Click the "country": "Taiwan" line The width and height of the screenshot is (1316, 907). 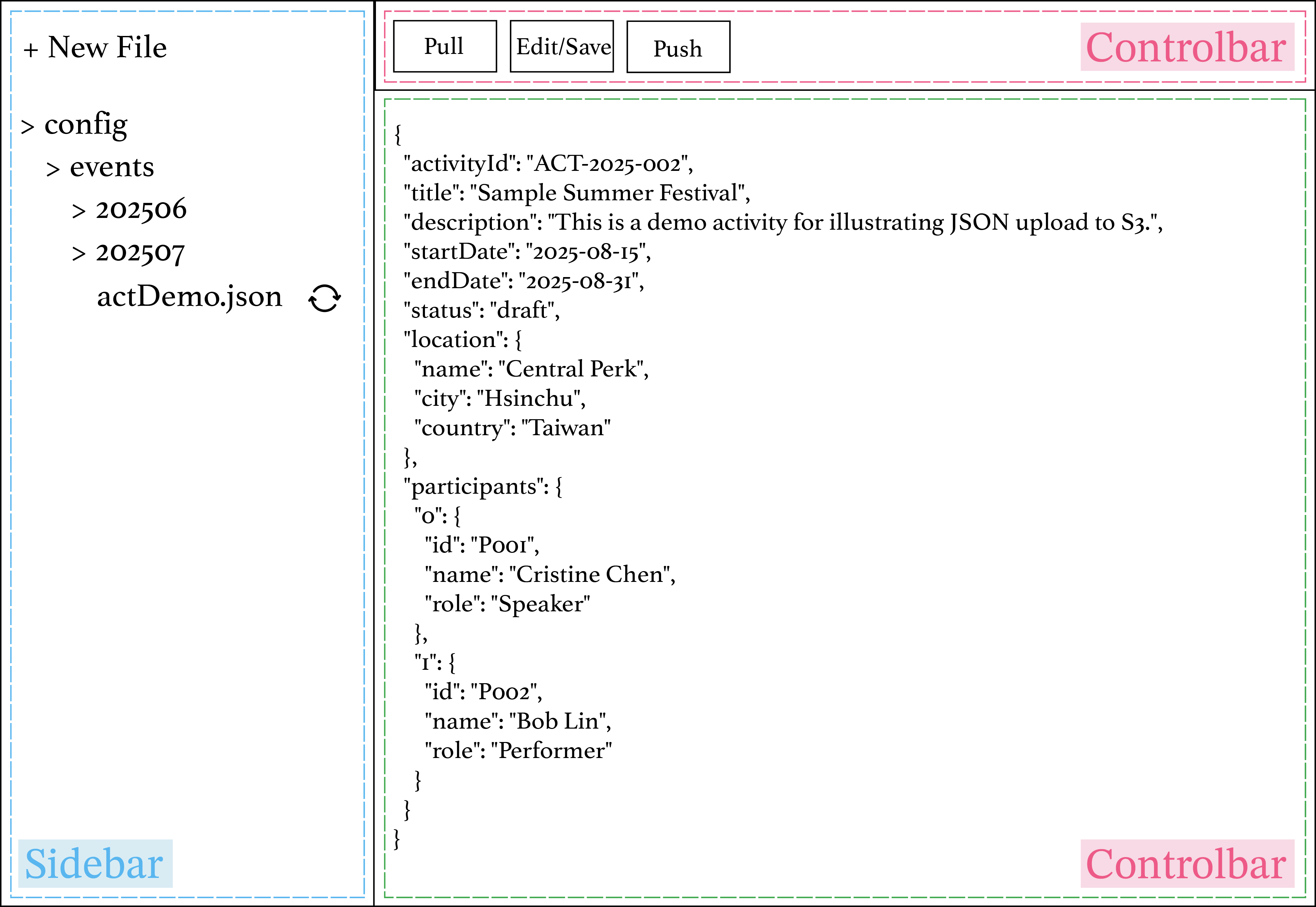512,428
